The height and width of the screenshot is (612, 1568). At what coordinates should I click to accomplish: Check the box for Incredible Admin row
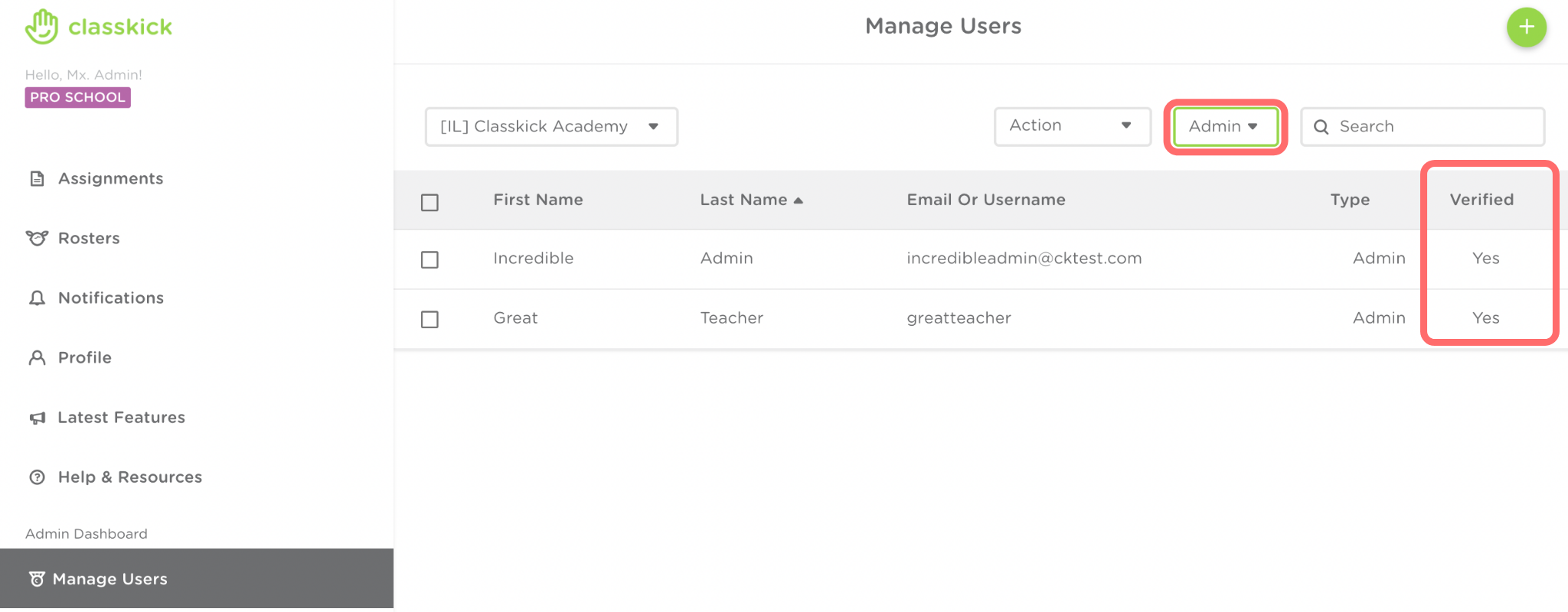[430, 260]
